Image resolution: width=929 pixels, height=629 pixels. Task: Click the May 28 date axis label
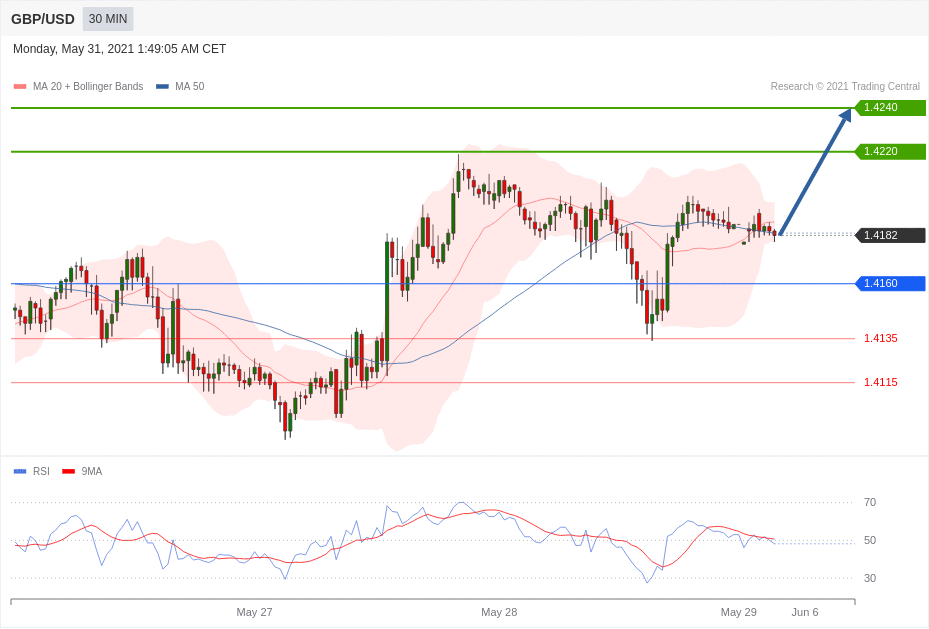click(499, 612)
